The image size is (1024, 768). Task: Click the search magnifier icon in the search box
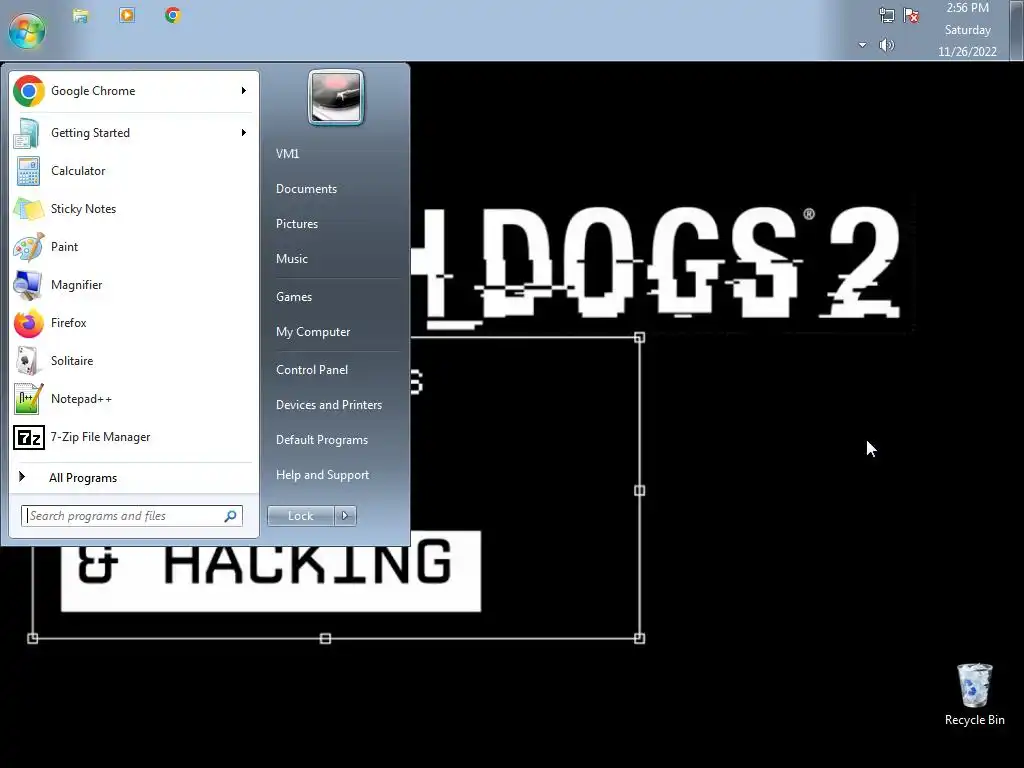pos(230,516)
